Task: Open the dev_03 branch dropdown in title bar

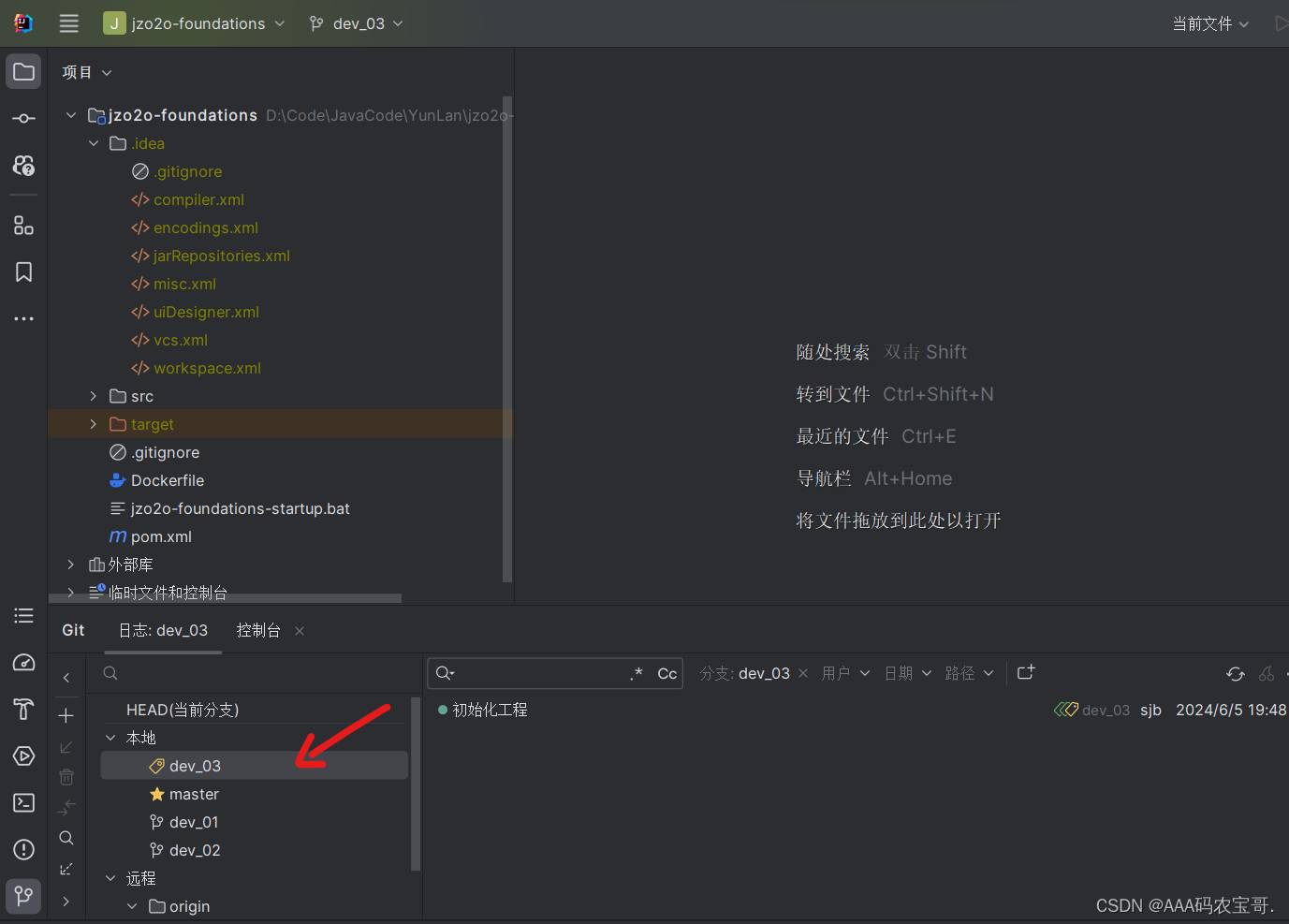Action: [x=356, y=23]
